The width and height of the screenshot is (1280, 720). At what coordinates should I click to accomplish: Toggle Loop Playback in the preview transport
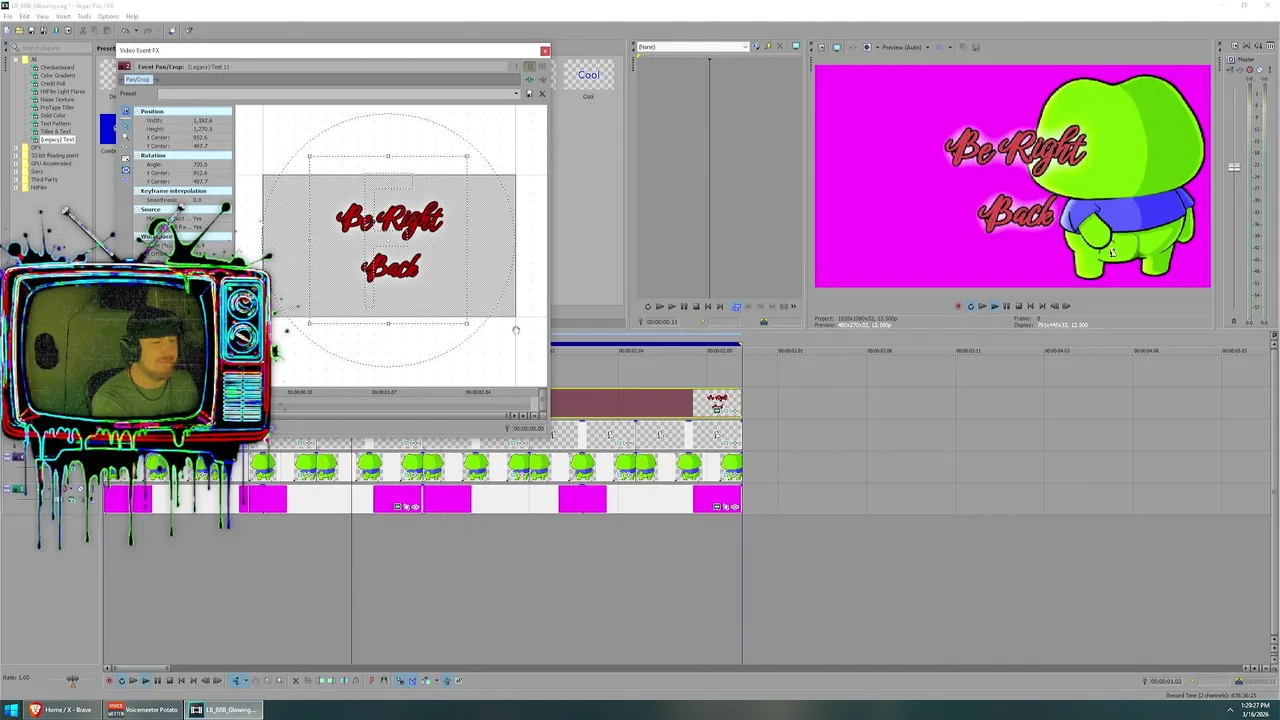970,306
